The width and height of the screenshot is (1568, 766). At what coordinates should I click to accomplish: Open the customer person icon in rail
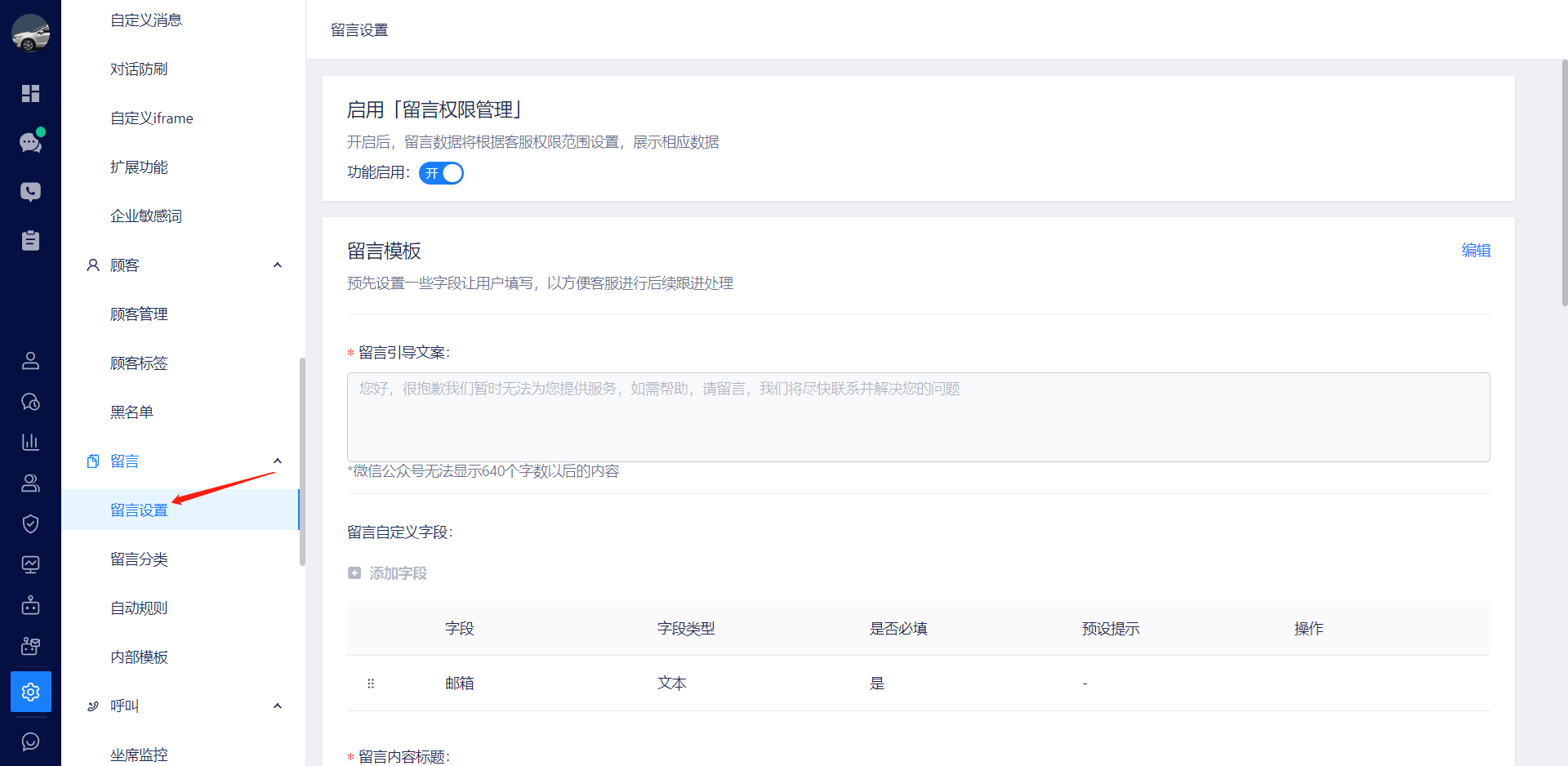click(30, 360)
